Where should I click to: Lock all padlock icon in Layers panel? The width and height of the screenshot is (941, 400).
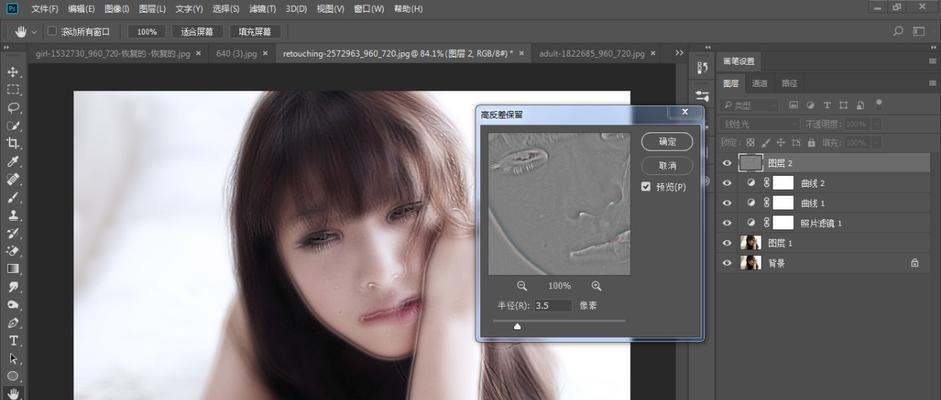pos(811,143)
